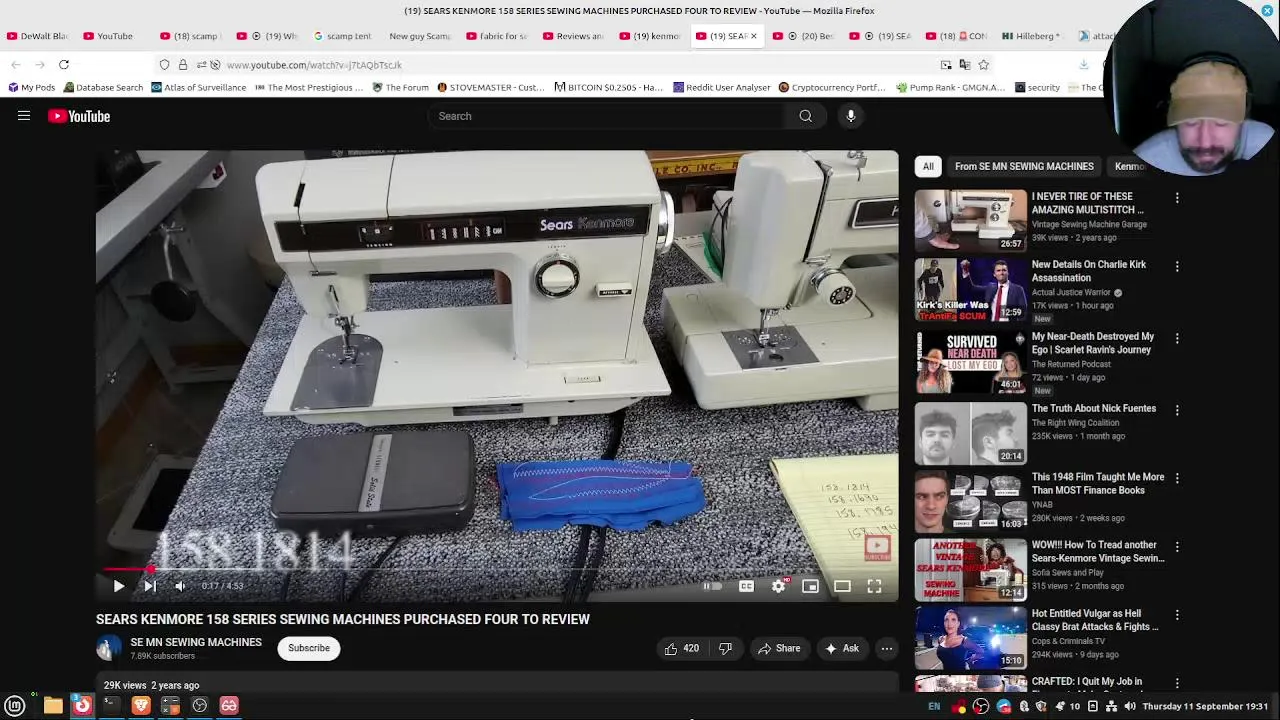
Task: Switch to the DeWalt browser tab
Action: pos(38,36)
